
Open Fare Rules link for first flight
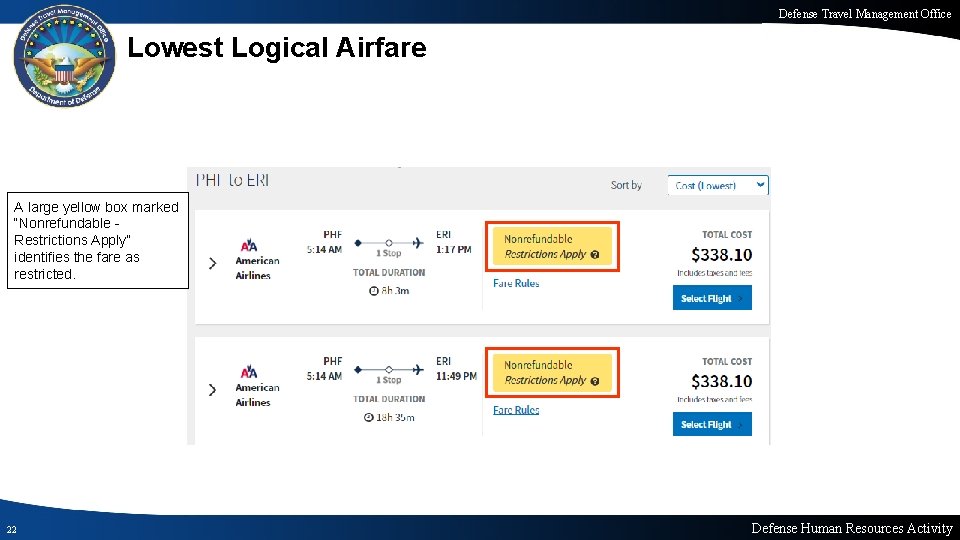click(x=516, y=284)
